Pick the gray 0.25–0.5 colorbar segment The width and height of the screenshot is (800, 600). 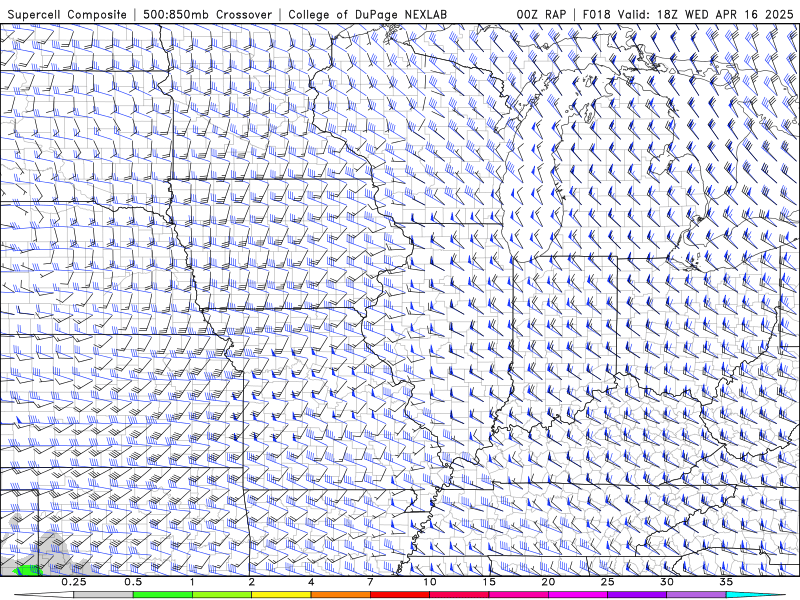(103, 595)
